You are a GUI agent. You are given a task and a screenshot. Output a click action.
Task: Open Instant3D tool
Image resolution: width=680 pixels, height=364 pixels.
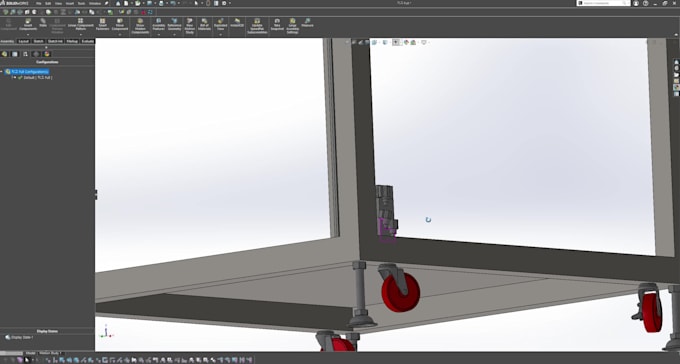coord(237,23)
